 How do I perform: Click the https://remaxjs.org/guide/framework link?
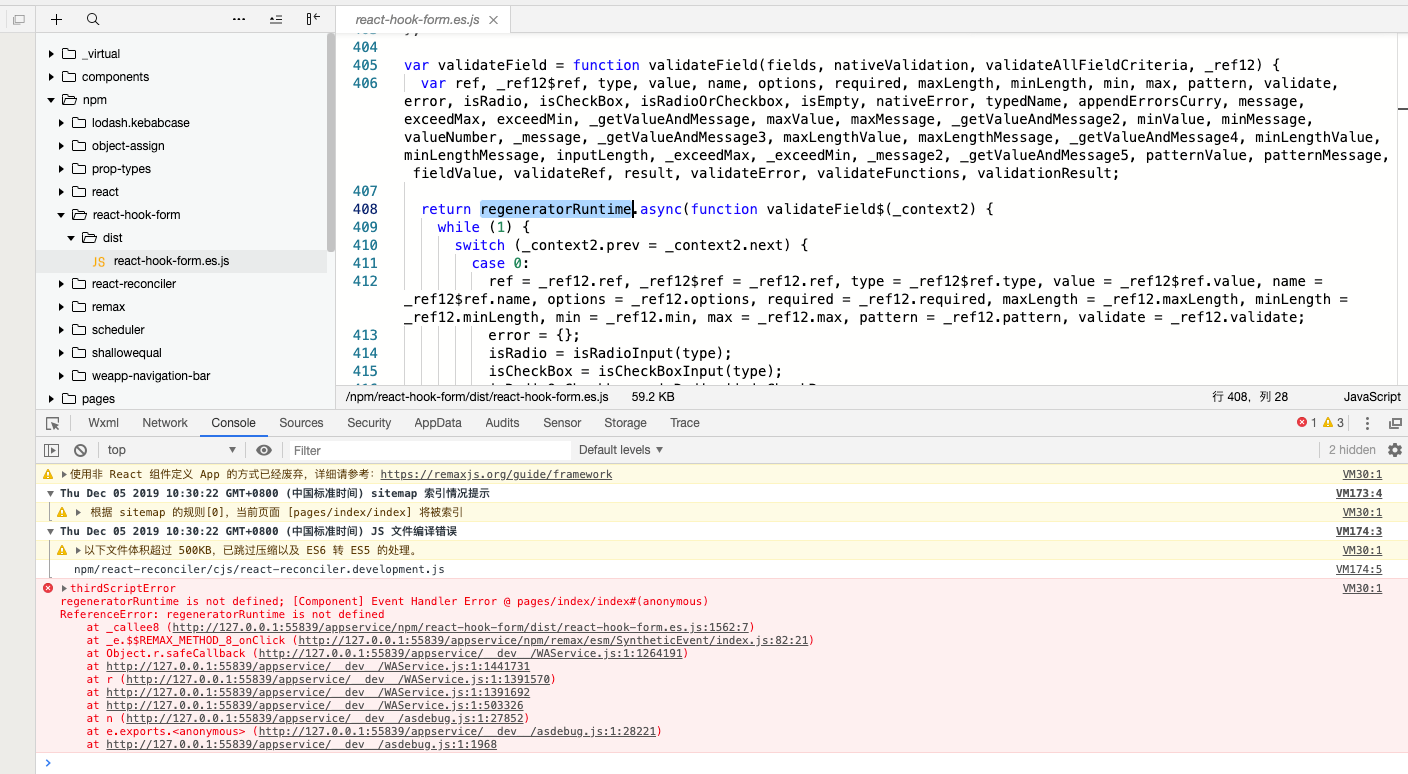pos(495,473)
